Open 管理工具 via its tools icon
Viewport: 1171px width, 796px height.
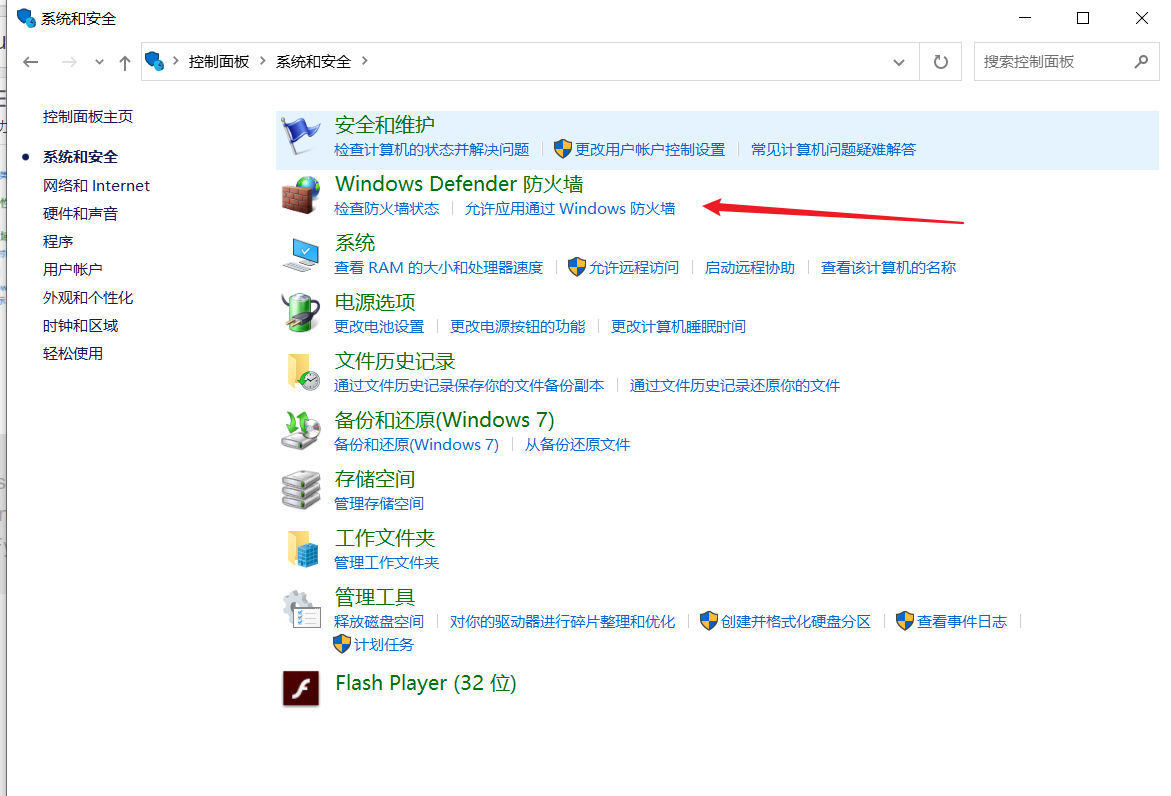click(x=300, y=607)
